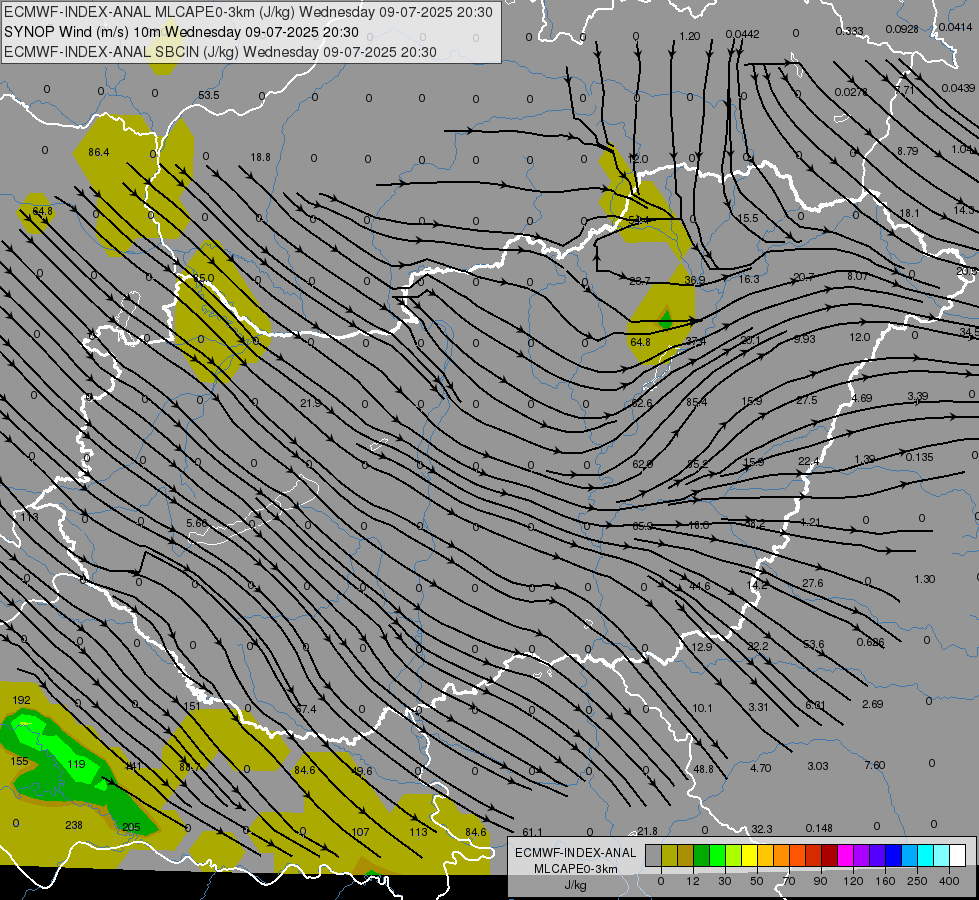Click the map value 5.66
The height and width of the screenshot is (900, 979).
coord(197,523)
